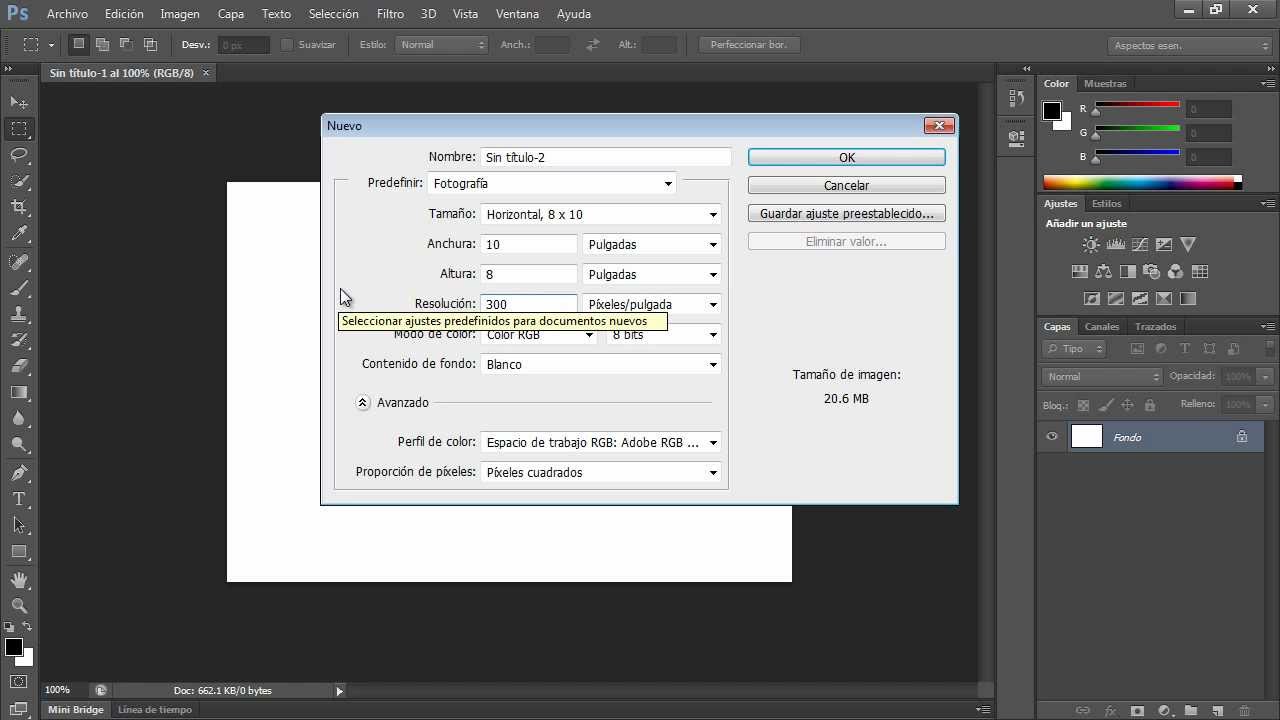Add a Curves adjustment

coord(1140,244)
